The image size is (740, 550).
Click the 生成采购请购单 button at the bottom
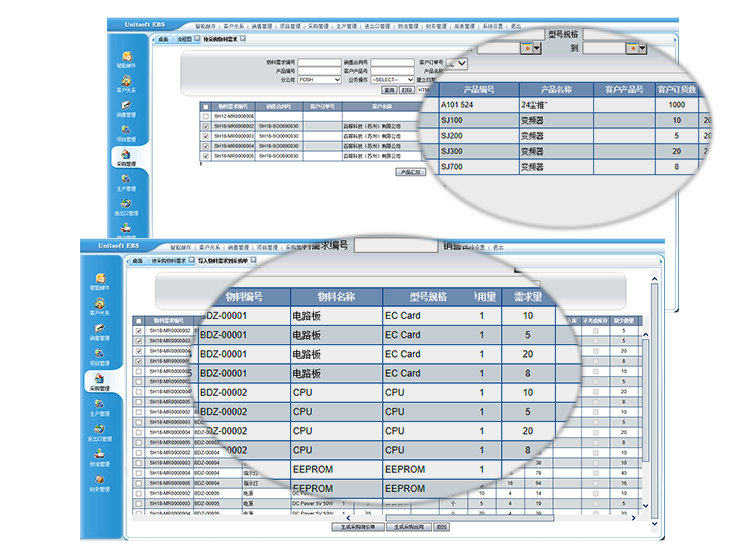point(356,526)
